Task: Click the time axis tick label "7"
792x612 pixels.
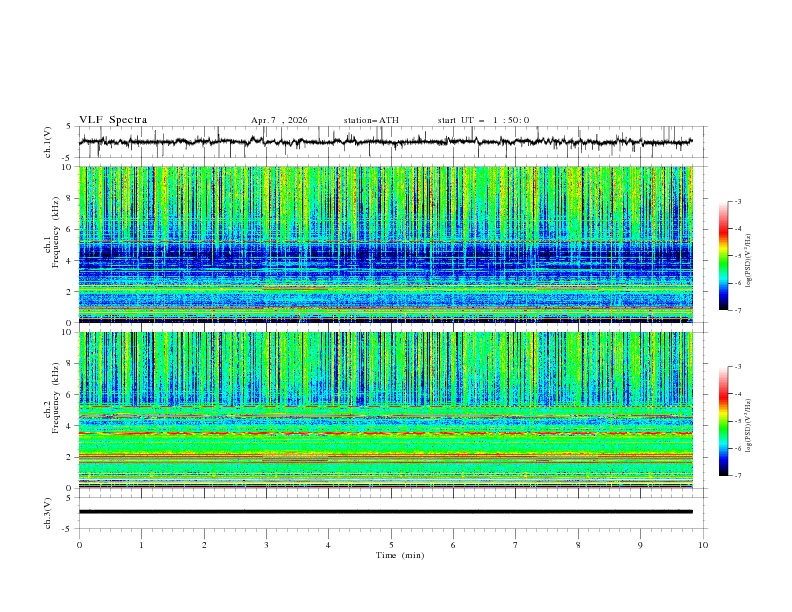Action: point(516,545)
